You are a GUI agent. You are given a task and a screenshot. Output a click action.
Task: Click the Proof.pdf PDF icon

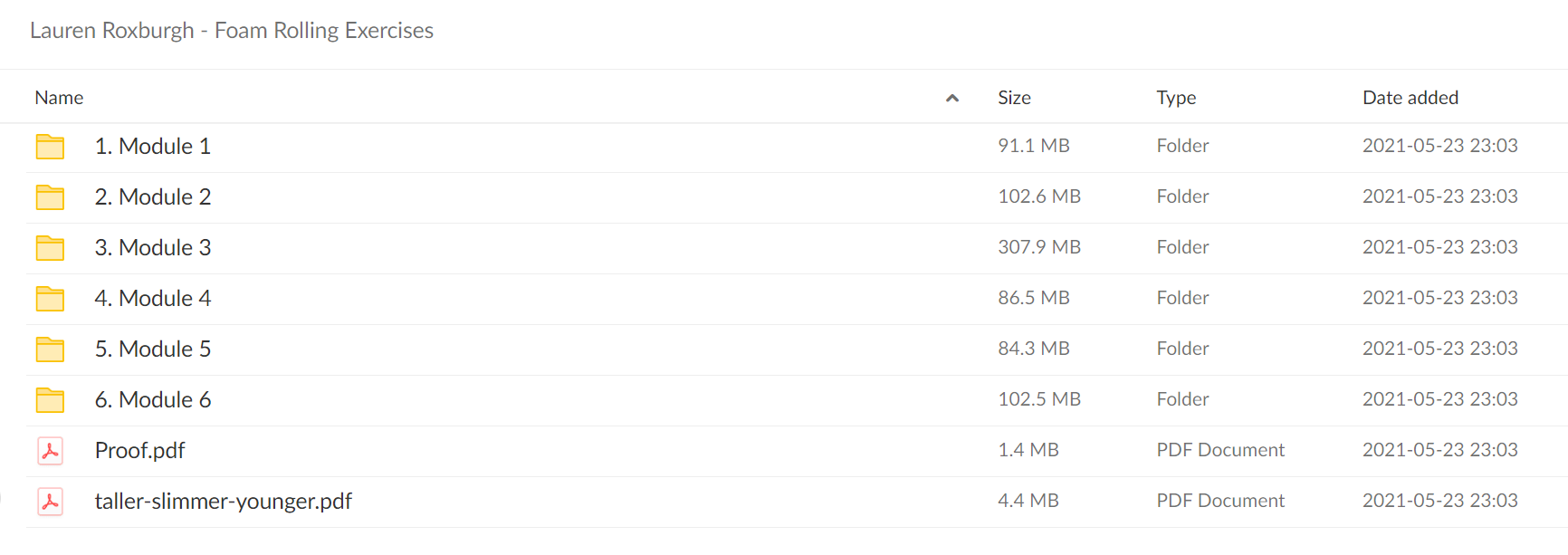[50, 451]
